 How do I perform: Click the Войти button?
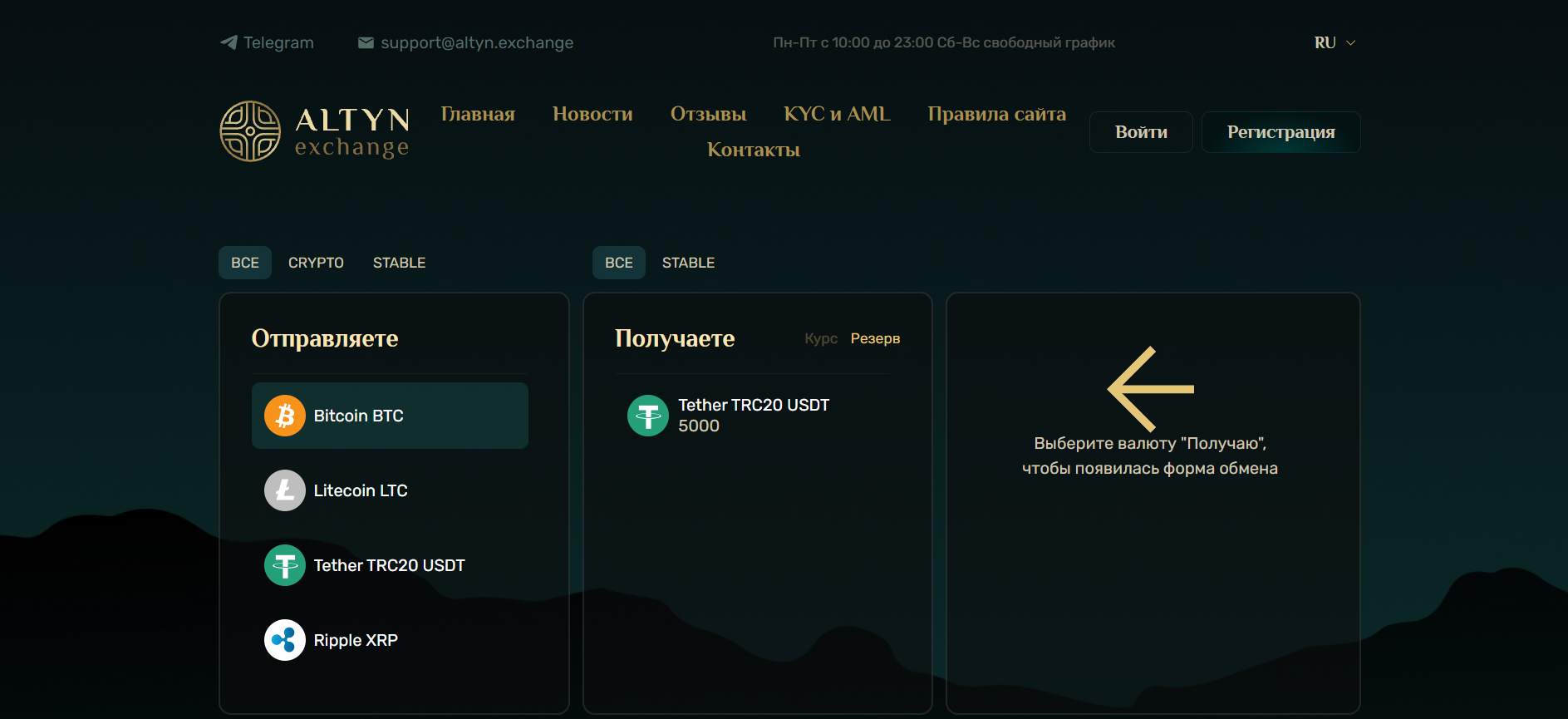[1141, 132]
